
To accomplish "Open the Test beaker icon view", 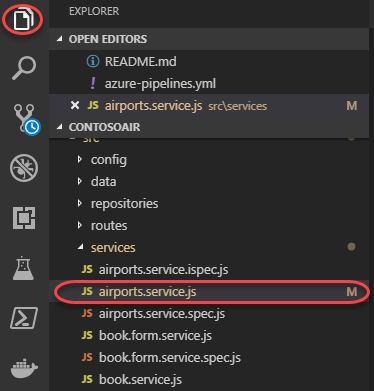I will point(23,268).
